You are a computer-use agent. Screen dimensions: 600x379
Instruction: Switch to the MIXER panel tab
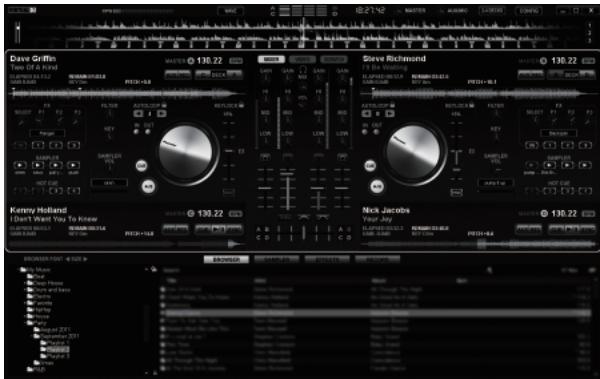click(x=271, y=59)
